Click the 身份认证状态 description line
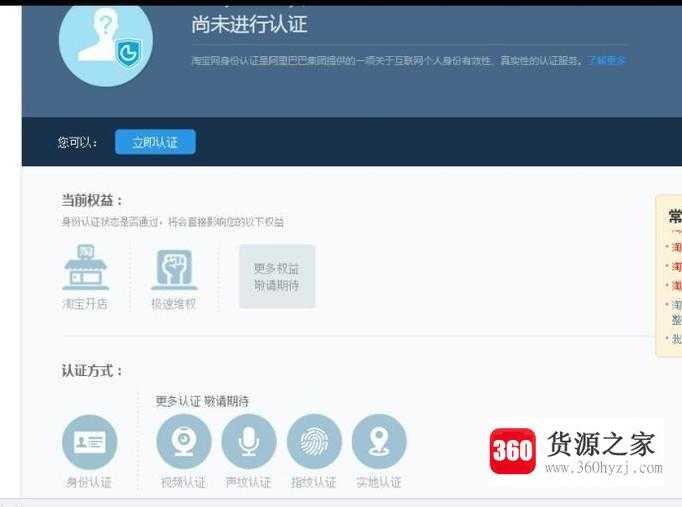This screenshot has width=682, height=507. (173, 222)
